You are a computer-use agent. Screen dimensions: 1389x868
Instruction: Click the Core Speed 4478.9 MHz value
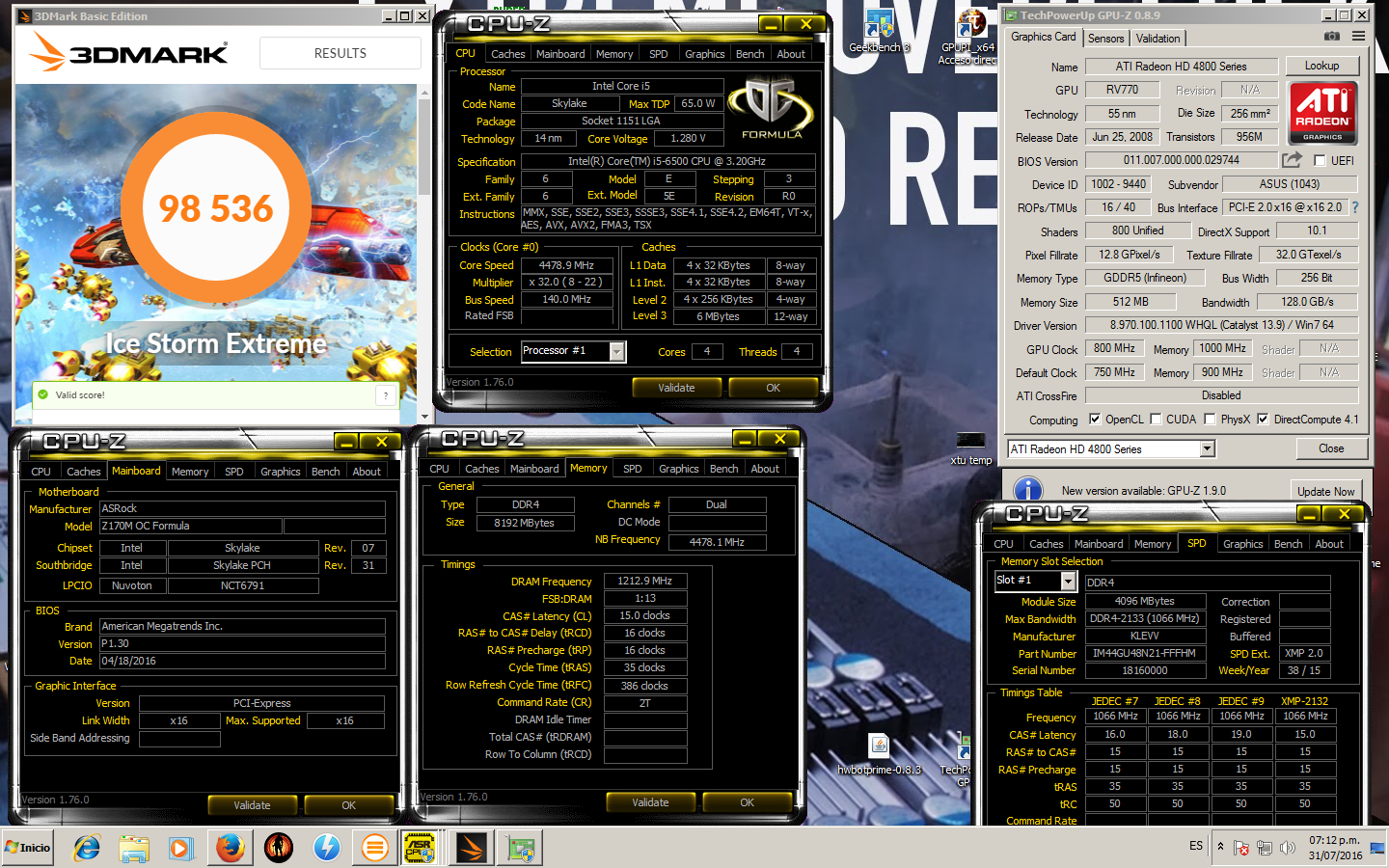point(566,265)
